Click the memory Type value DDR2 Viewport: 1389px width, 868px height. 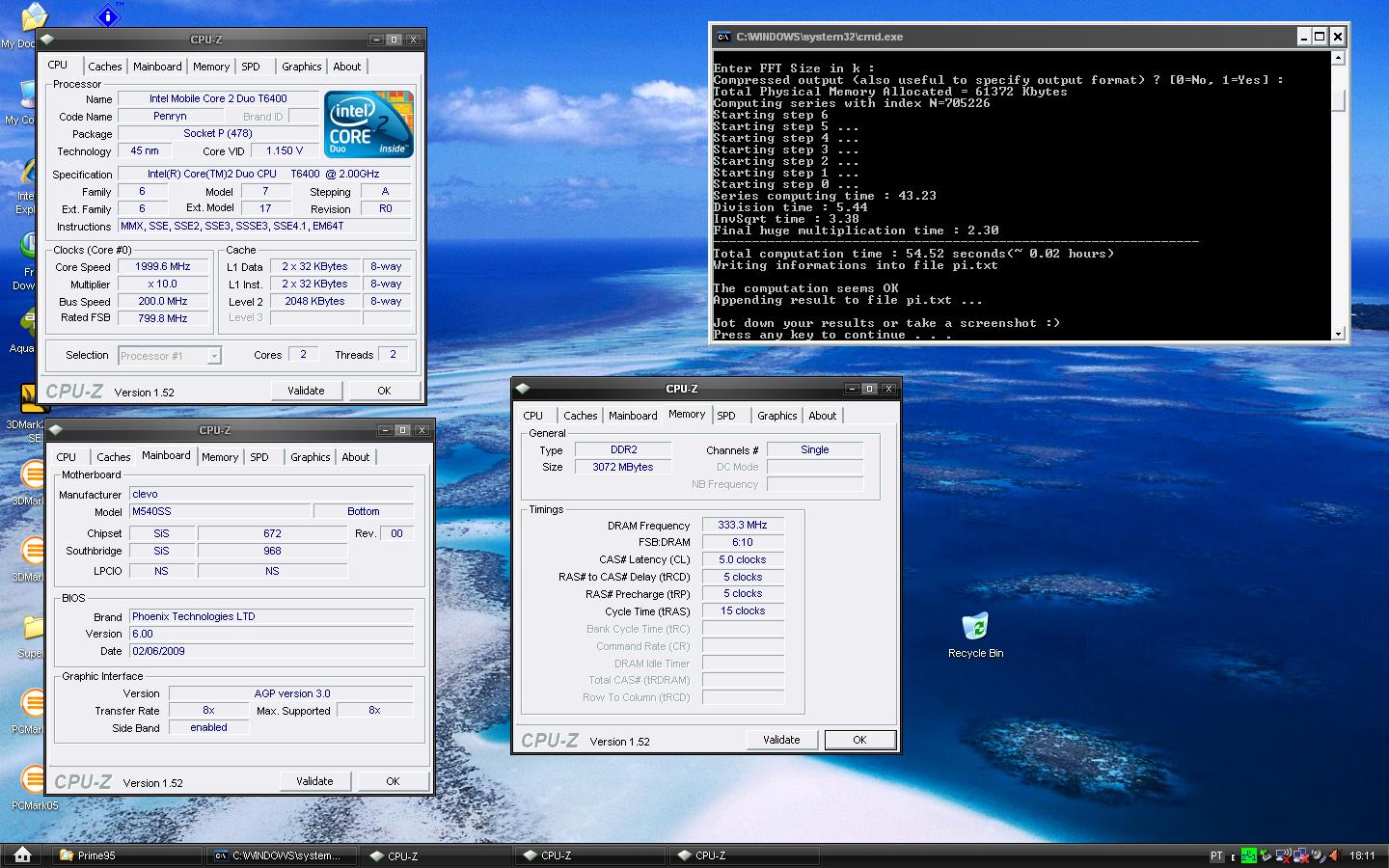[x=623, y=449]
